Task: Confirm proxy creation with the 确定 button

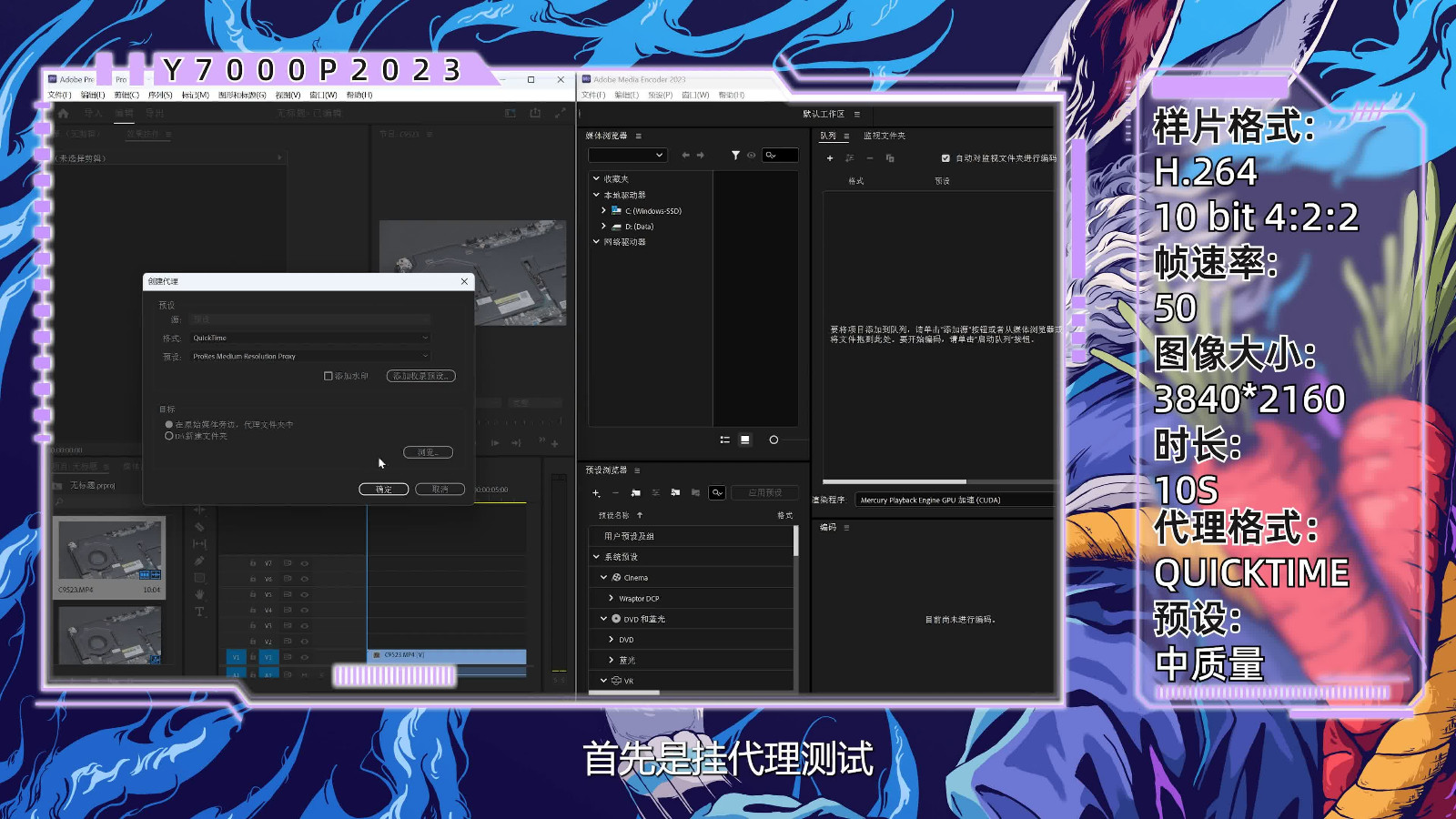Action: [x=384, y=490]
